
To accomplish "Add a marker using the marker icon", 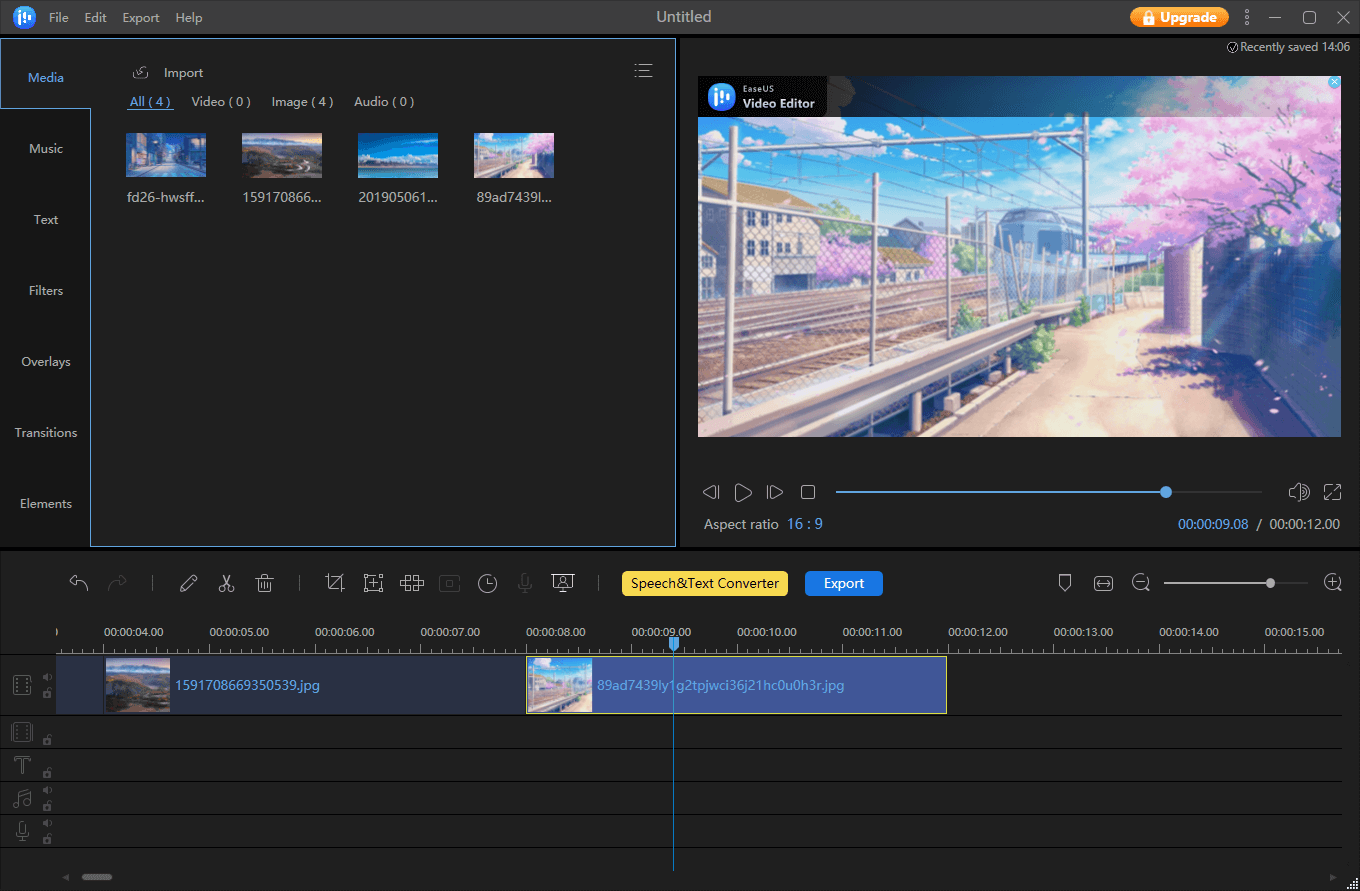I will tap(1065, 582).
